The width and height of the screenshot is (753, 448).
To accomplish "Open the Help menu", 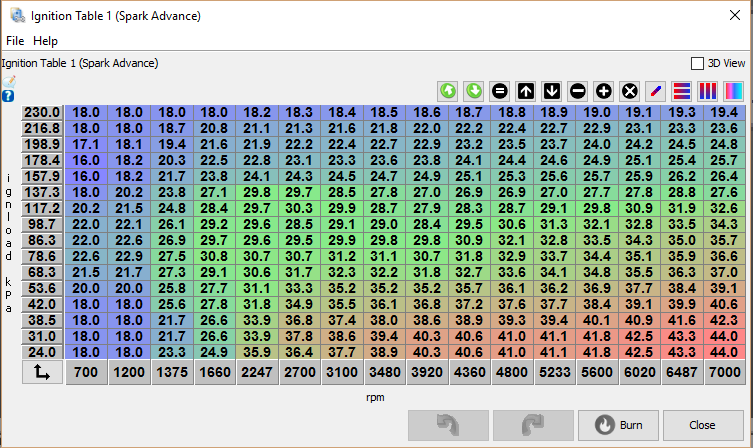I will click(x=46, y=41).
